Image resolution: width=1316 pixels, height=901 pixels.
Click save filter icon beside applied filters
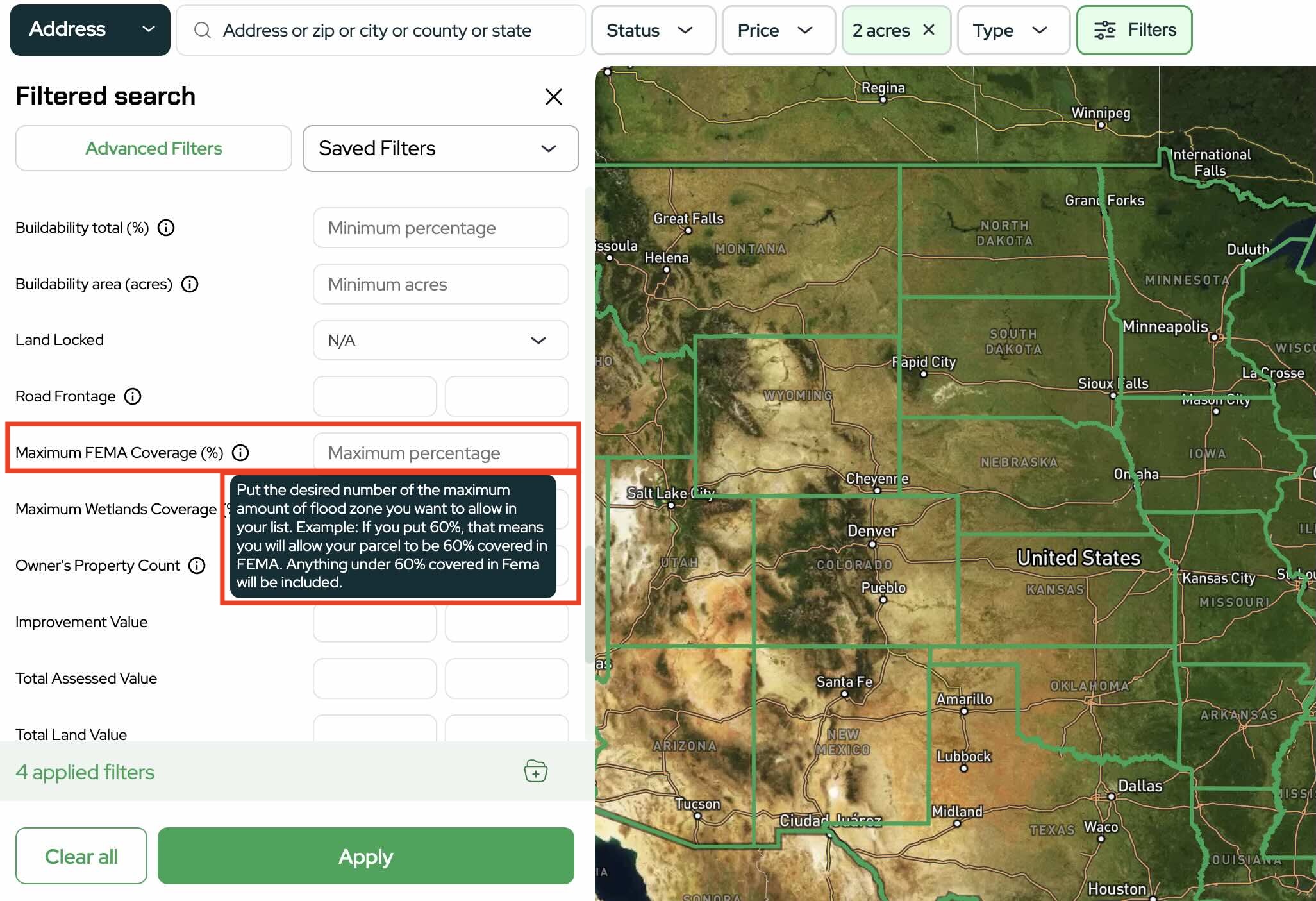click(535, 771)
